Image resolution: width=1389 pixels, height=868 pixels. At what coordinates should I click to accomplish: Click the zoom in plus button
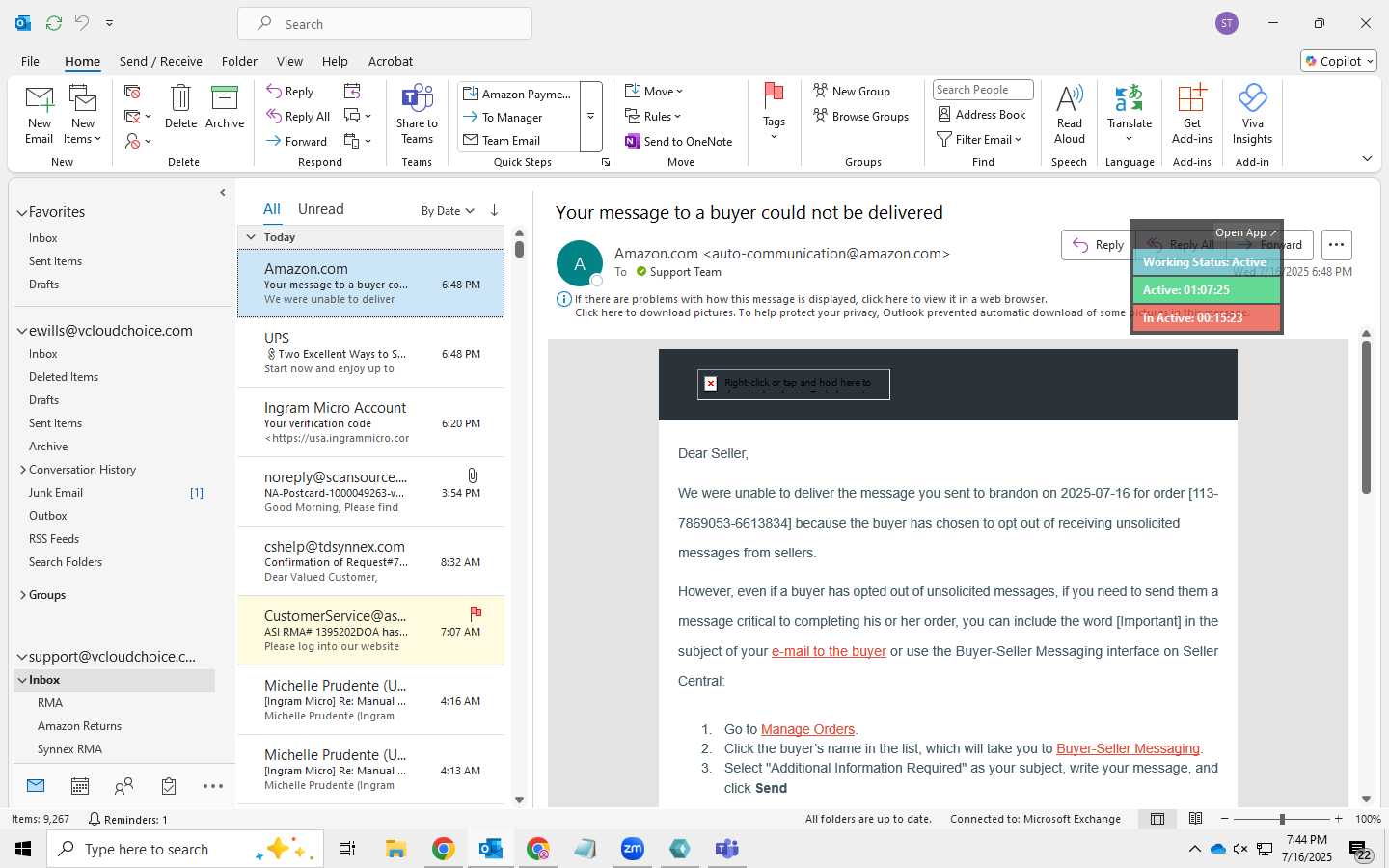tap(1338, 819)
